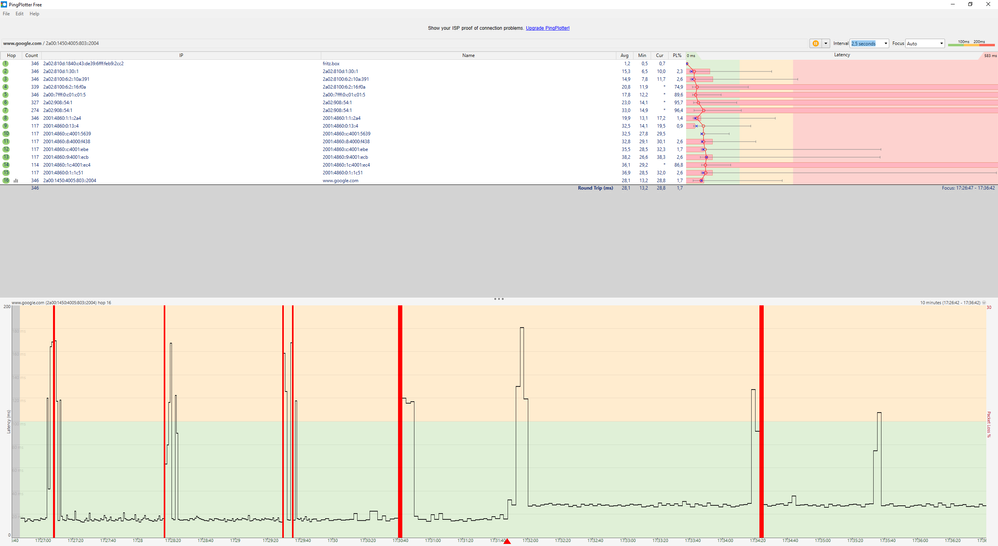The height and width of the screenshot is (546, 998).
Task: Click the 10 minutes time range label on timeline
Action: click(950, 303)
